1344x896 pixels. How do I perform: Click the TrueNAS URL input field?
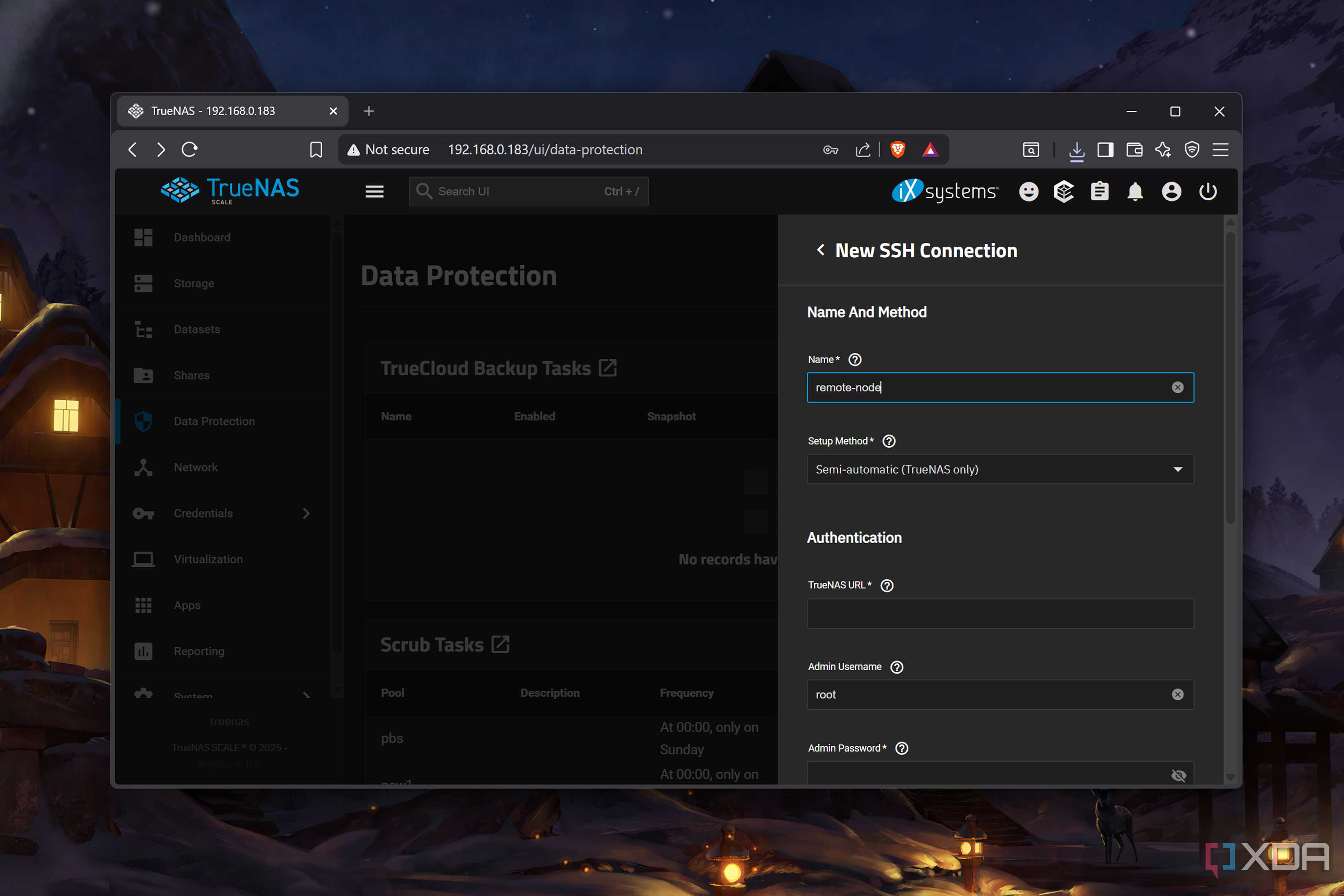coord(1000,614)
